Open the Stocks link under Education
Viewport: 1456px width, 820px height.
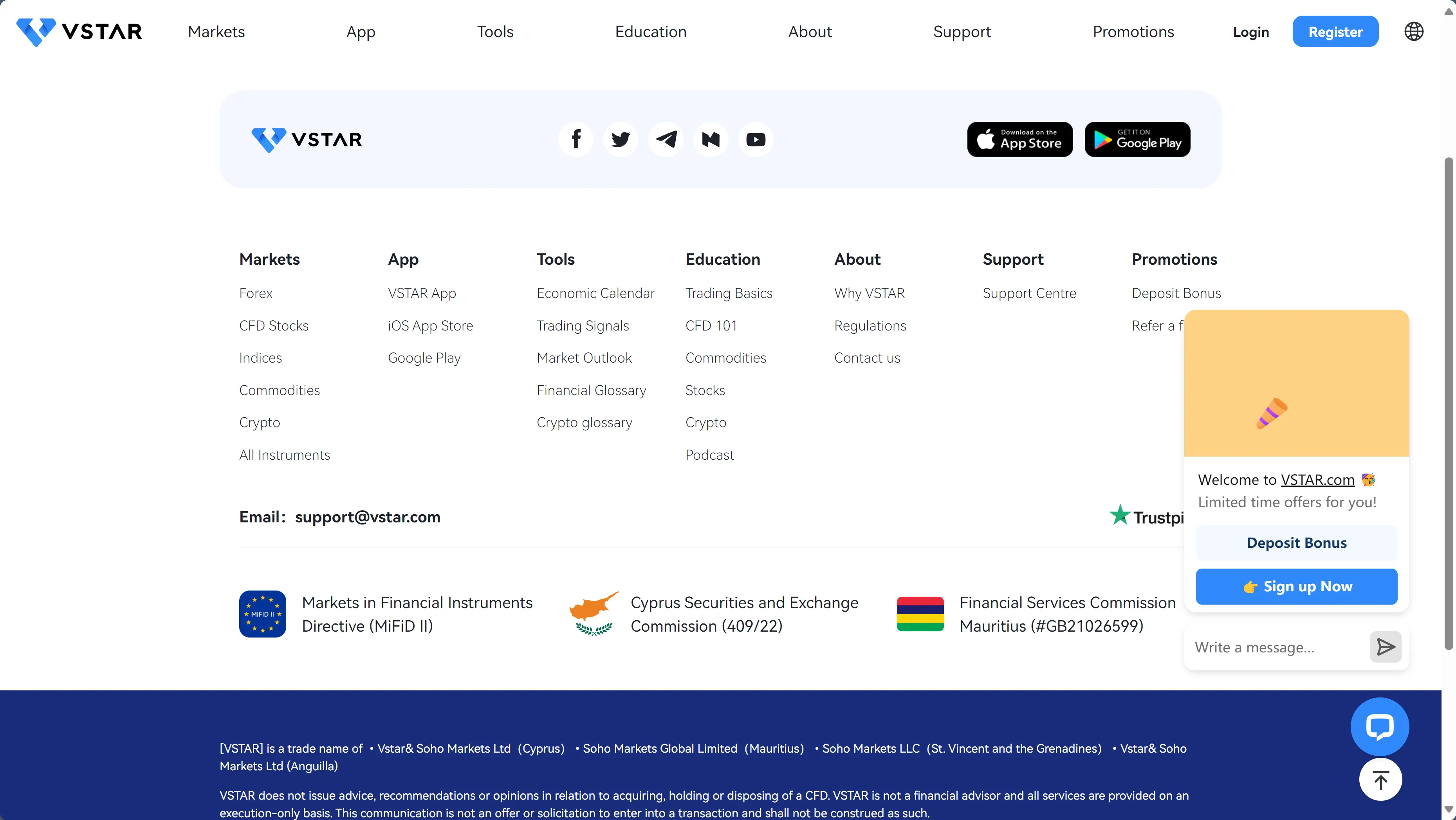click(x=705, y=390)
